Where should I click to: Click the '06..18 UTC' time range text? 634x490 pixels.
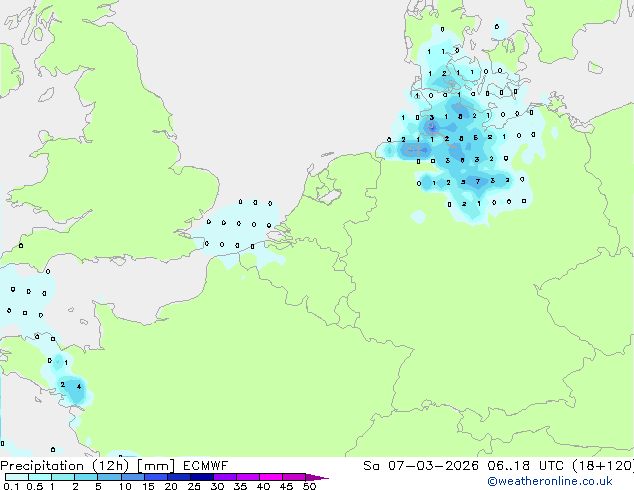[x=525, y=466]
